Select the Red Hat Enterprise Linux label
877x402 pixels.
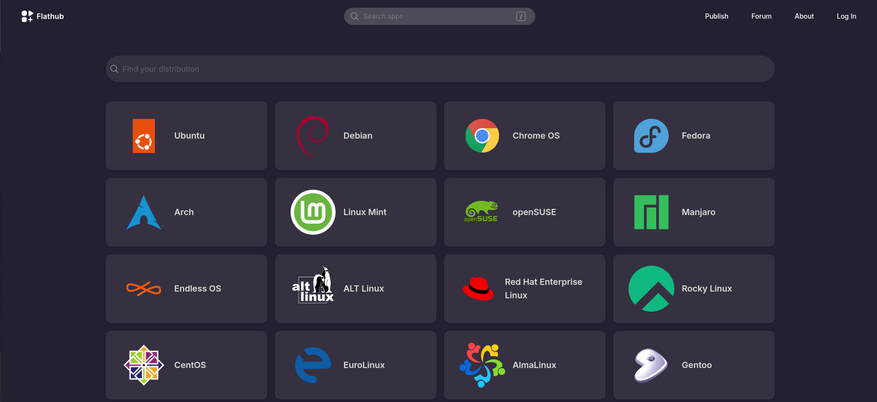coord(544,289)
